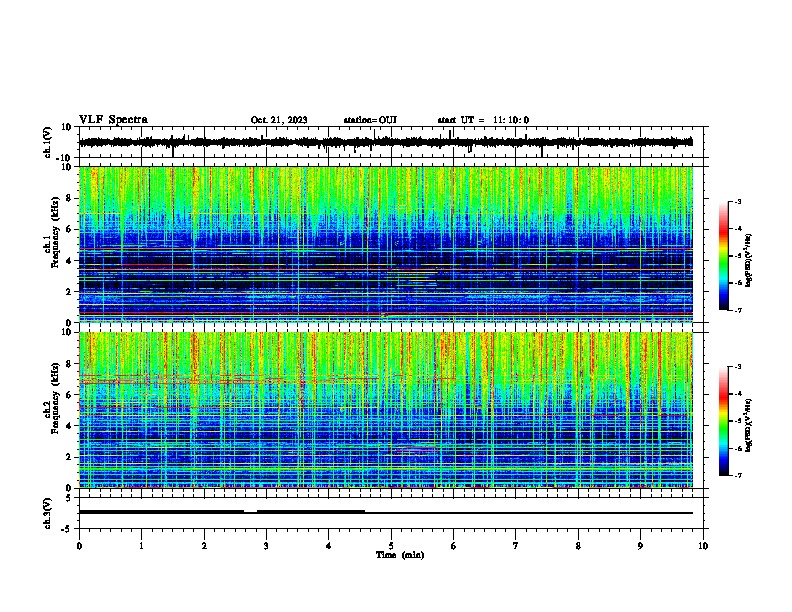Click the "-3" label on the ch.1 colorbar
The width and height of the screenshot is (792, 612).
click(x=737, y=202)
